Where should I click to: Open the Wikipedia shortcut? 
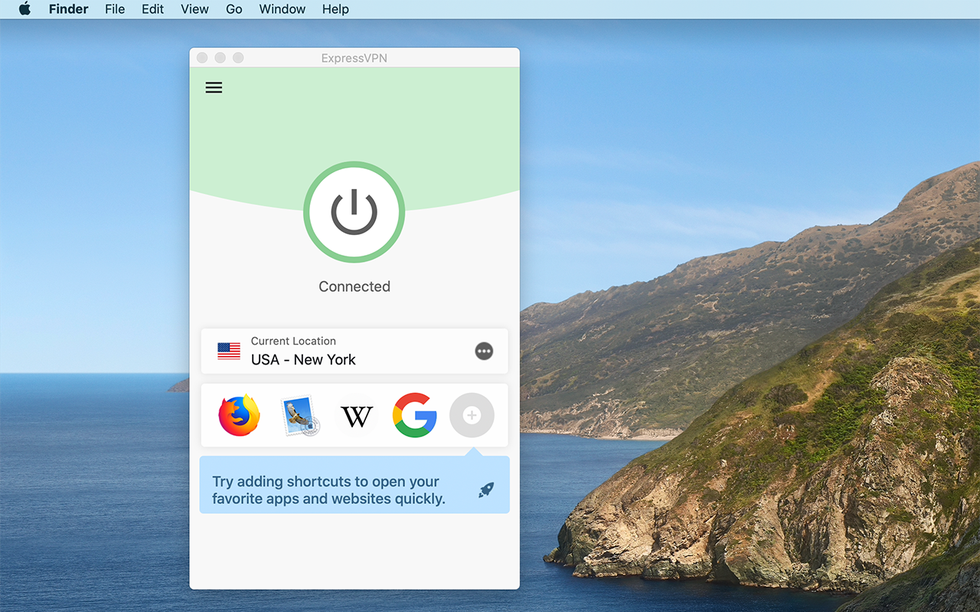[356, 415]
